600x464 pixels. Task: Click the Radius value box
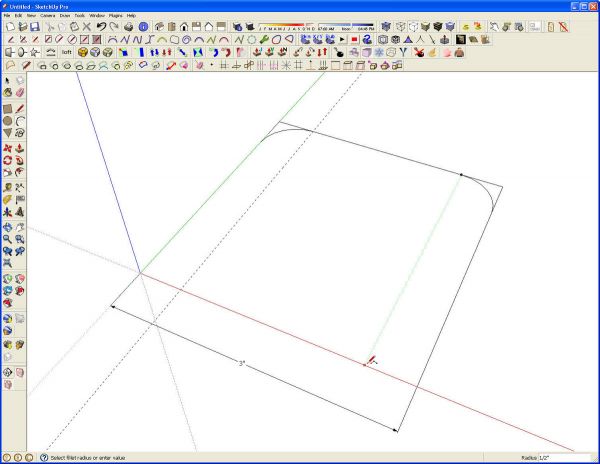click(x=565, y=457)
